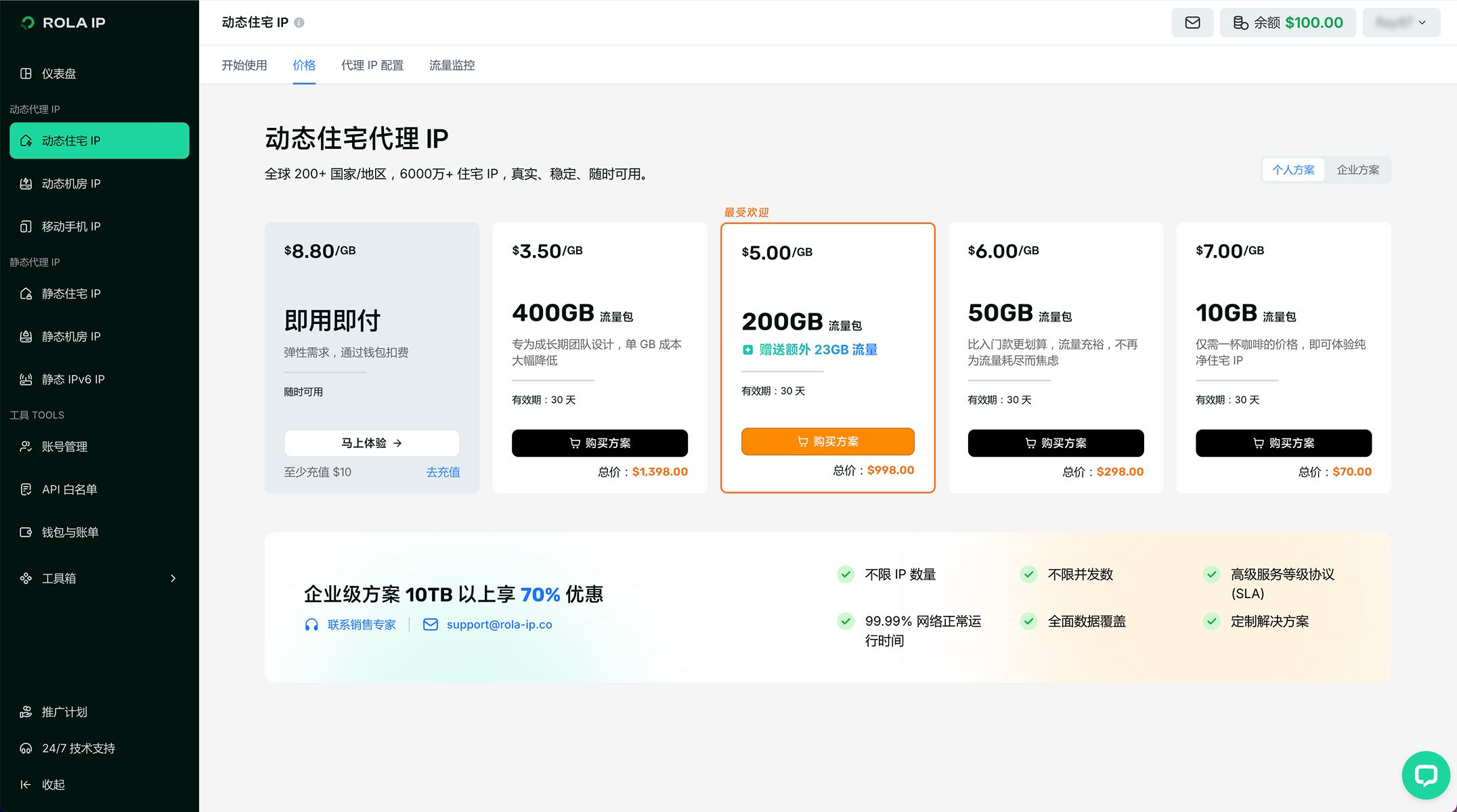Open 仪表盘 dashboard from sidebar
The image size is (1457, 812).
(59, 74)
